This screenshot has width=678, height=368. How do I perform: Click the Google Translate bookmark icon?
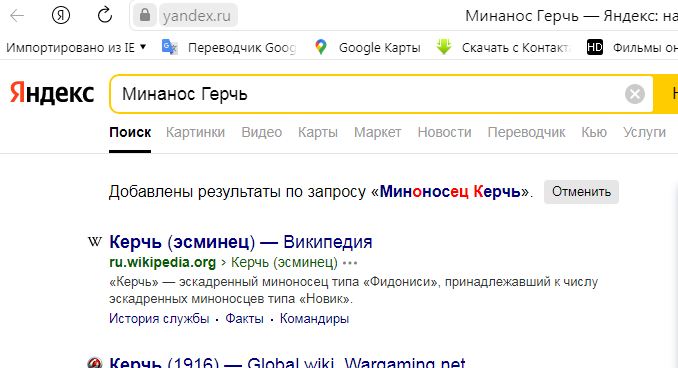pos(170,47)
